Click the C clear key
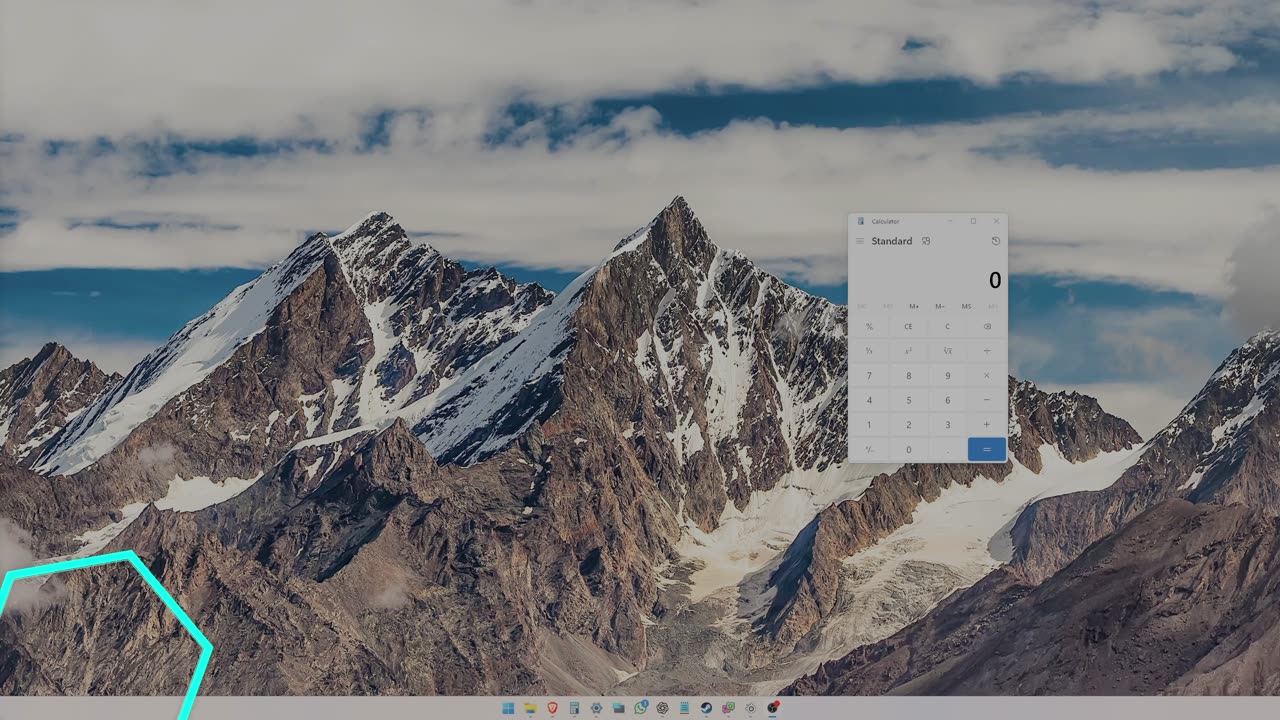 pyautogui.click(x=947, y=326)
